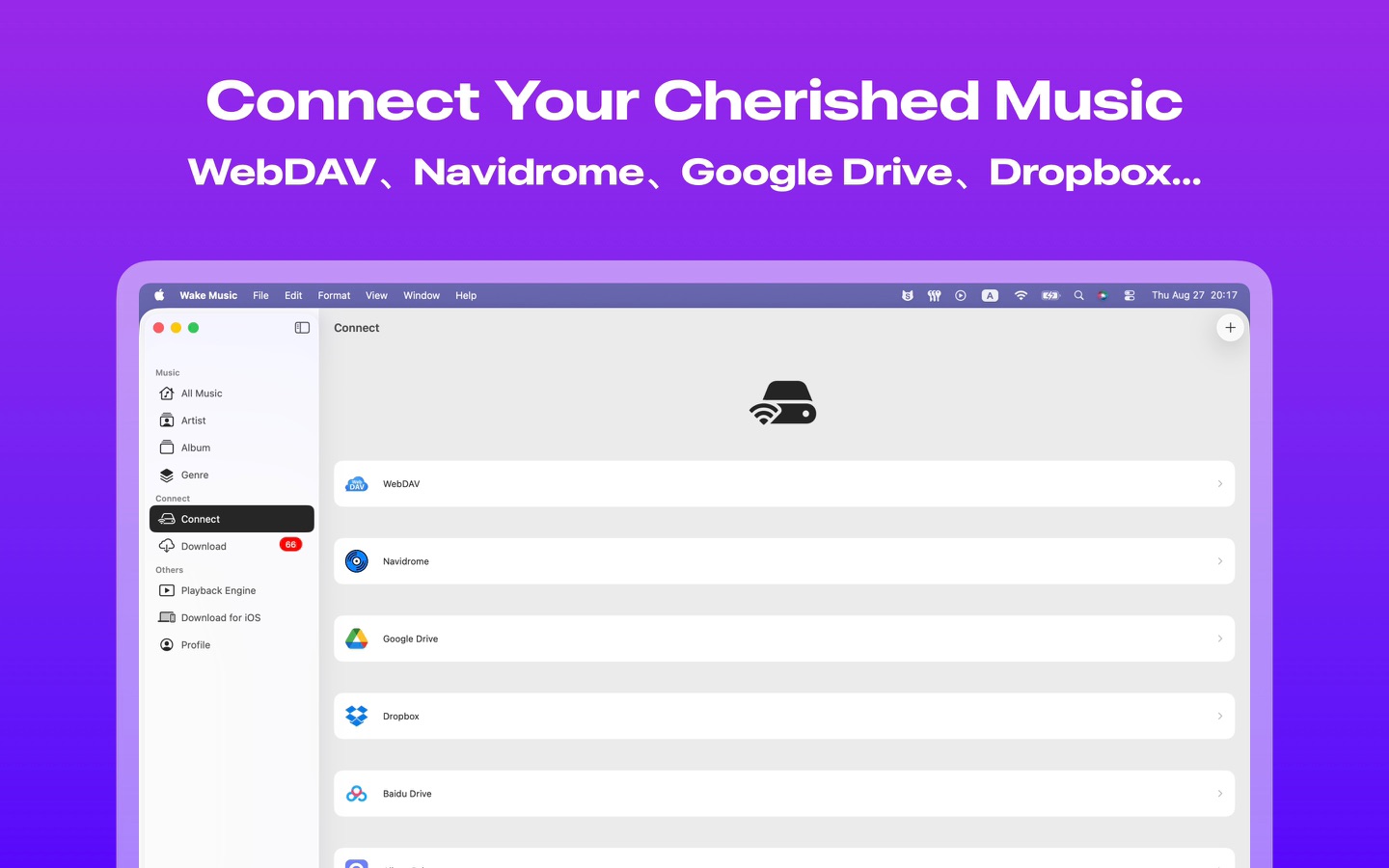Open the Profile page
The width and height of the screenshot is (1389, 868).
click(x=231, y=644)
